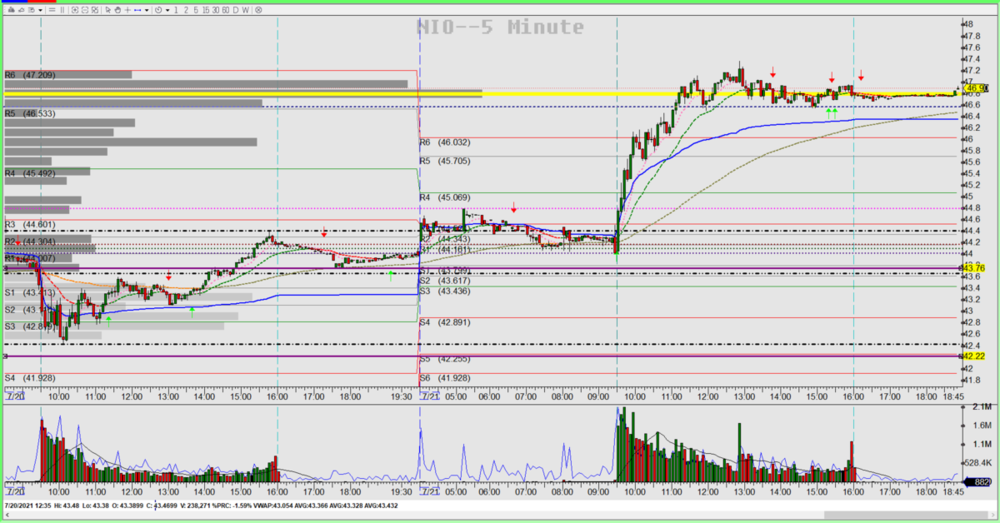
Task: Select the blue trend line drawing tool
Action: [x=137, y=10]
